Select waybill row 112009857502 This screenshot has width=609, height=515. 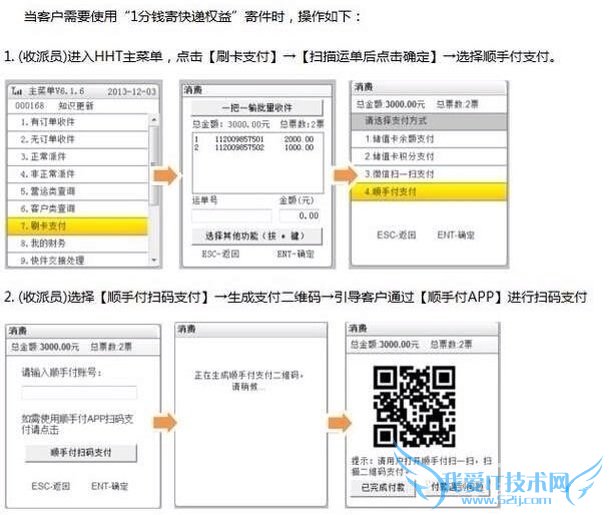click(x=256, y=148)
